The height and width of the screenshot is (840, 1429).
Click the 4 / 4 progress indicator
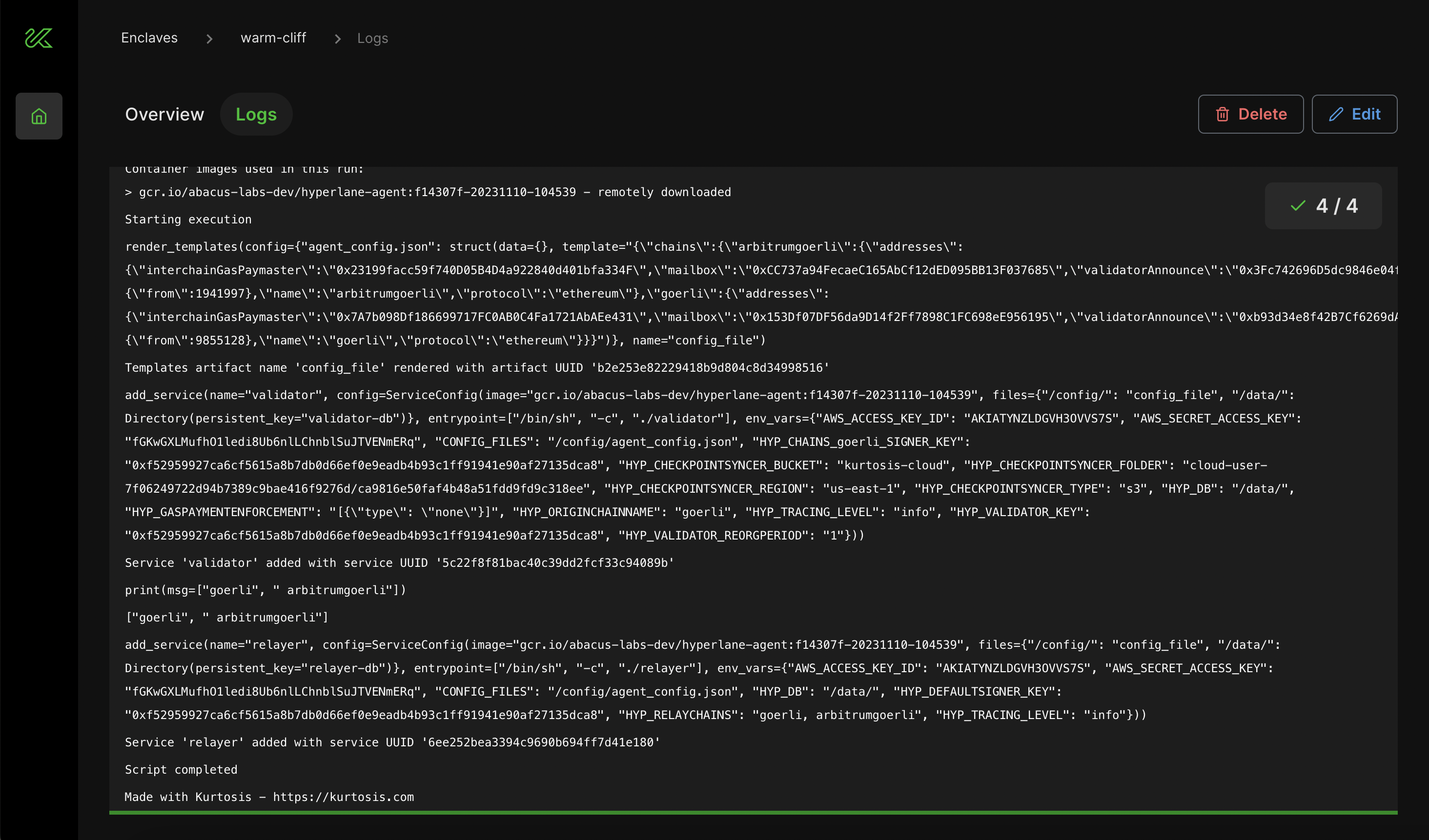pos(1323,206)
